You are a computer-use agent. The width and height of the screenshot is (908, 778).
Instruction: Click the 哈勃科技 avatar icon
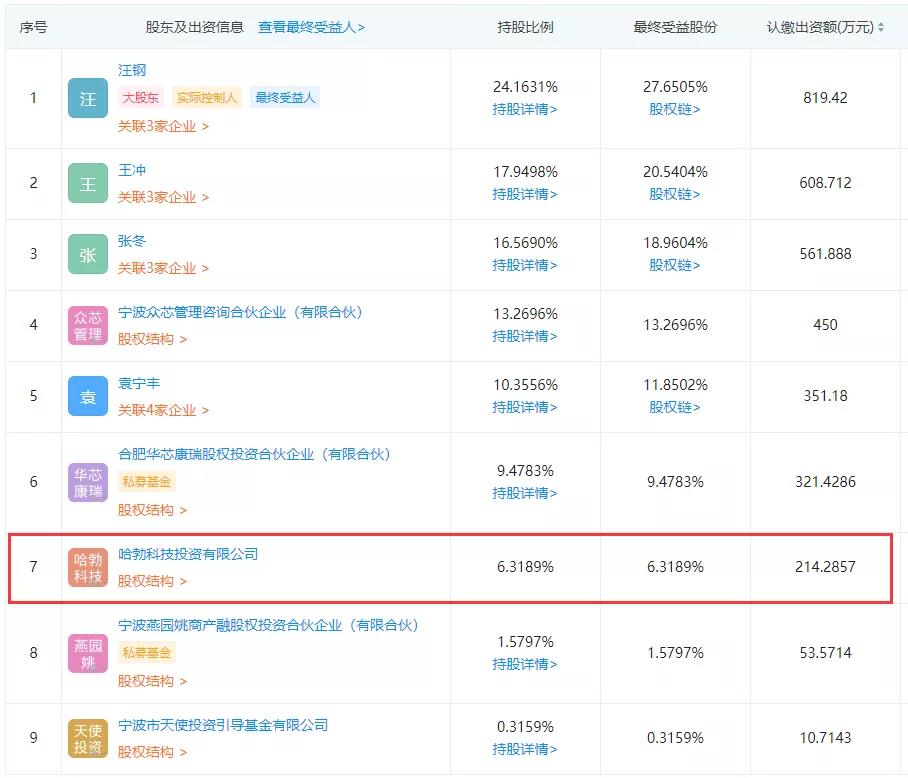(87, 567)
